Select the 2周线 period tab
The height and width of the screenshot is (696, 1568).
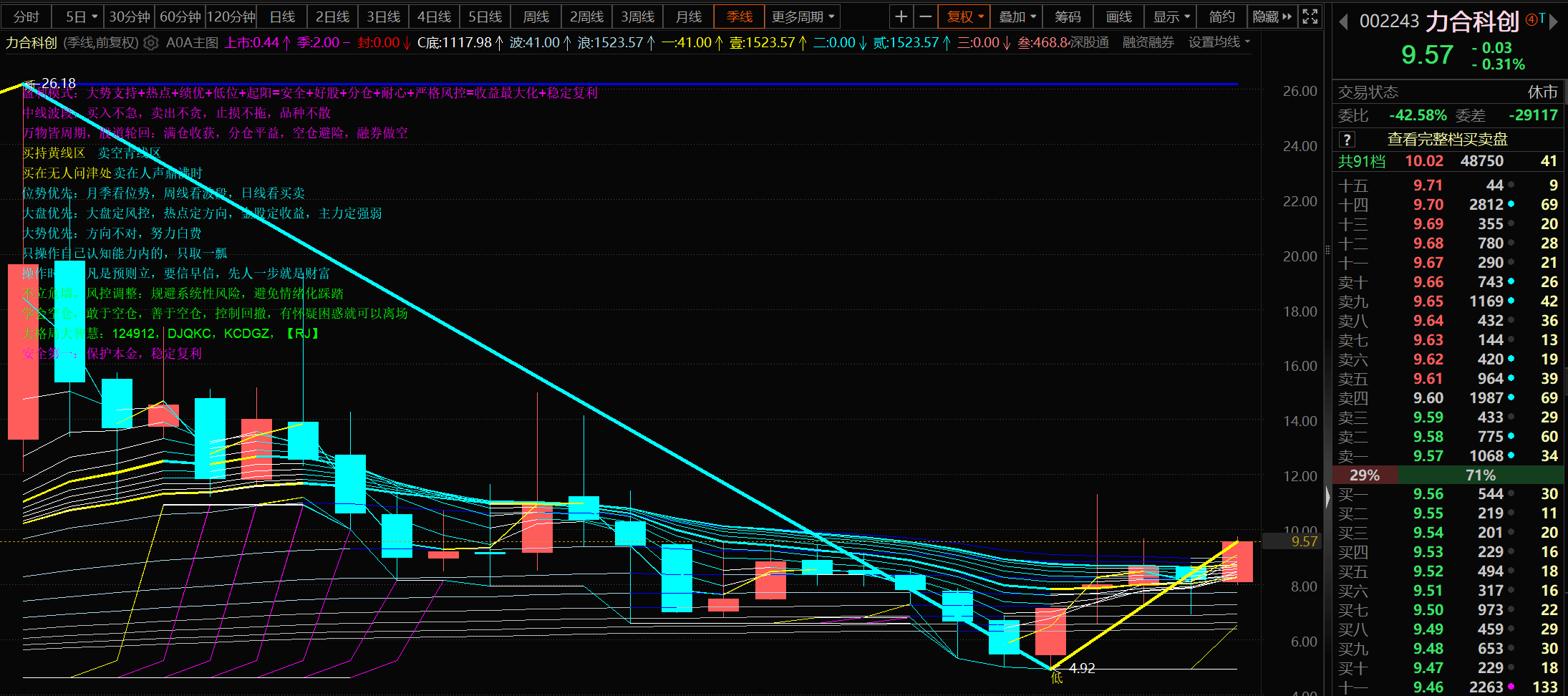click(586, 16)
